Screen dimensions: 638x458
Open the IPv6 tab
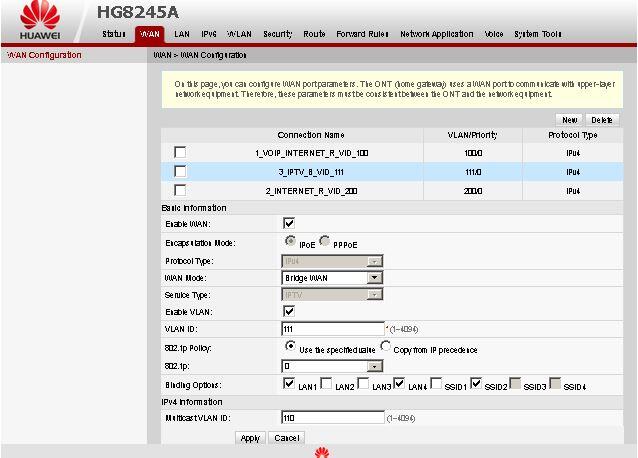(209, 34)
